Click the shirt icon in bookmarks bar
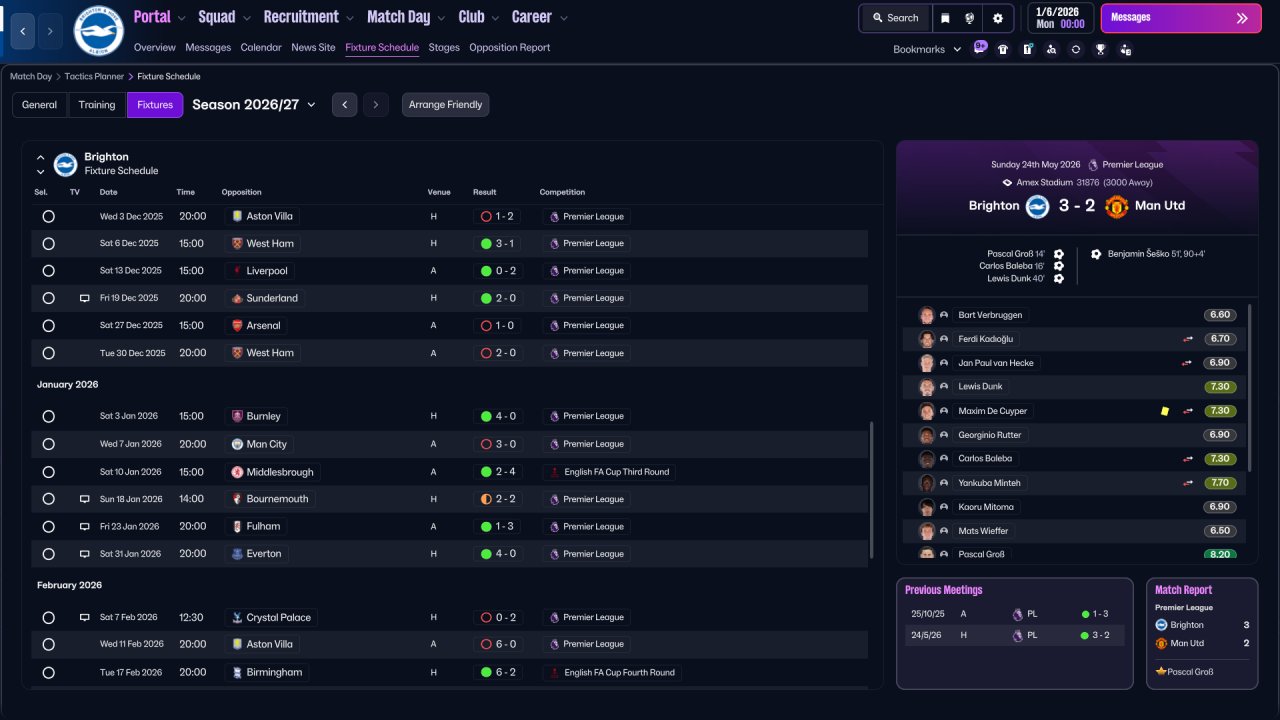Screen dimensions: 1280x720 pyautogui.click(x=1003, y=49)
